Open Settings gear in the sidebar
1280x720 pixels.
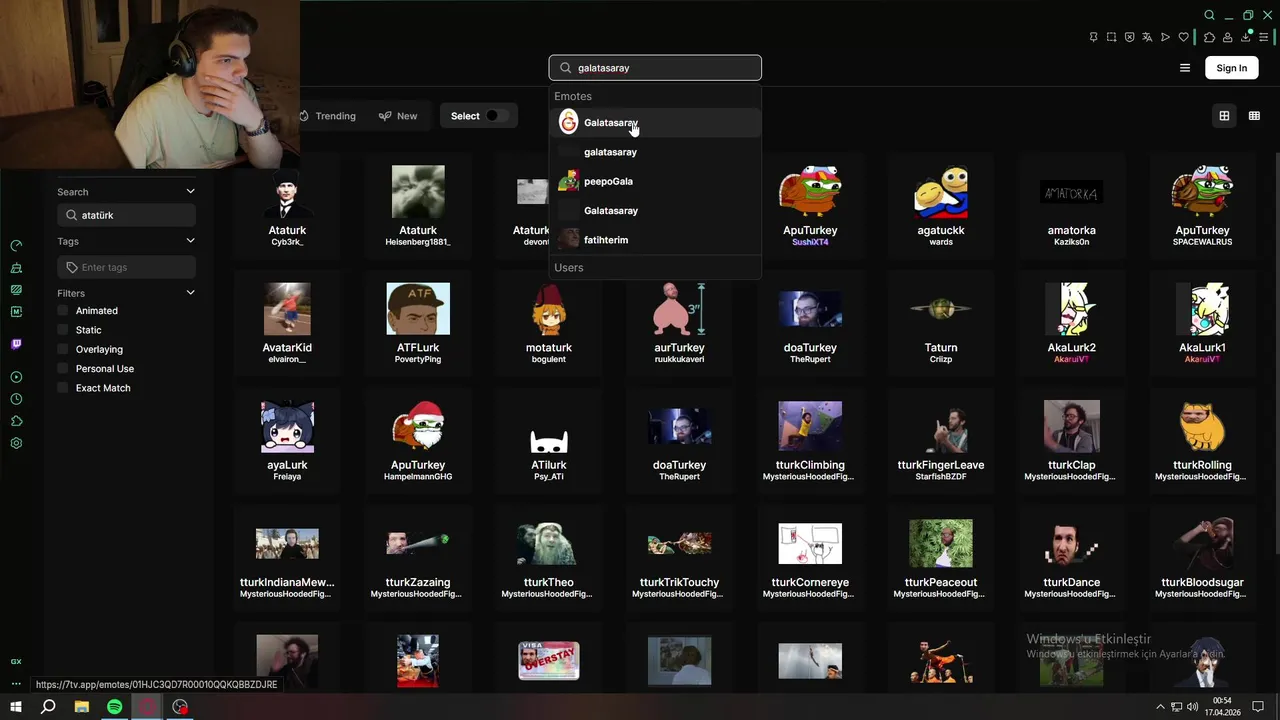(x=16, y=443)
